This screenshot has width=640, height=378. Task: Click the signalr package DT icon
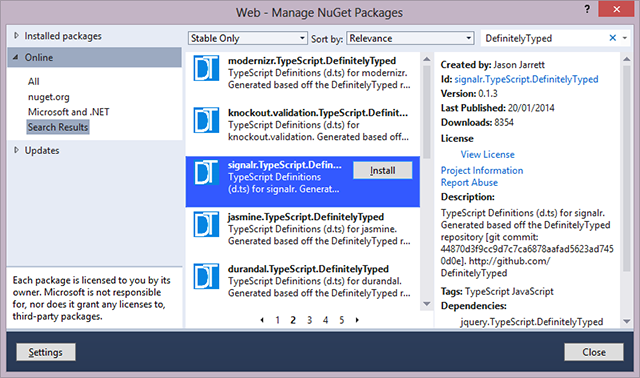[206, 172]
